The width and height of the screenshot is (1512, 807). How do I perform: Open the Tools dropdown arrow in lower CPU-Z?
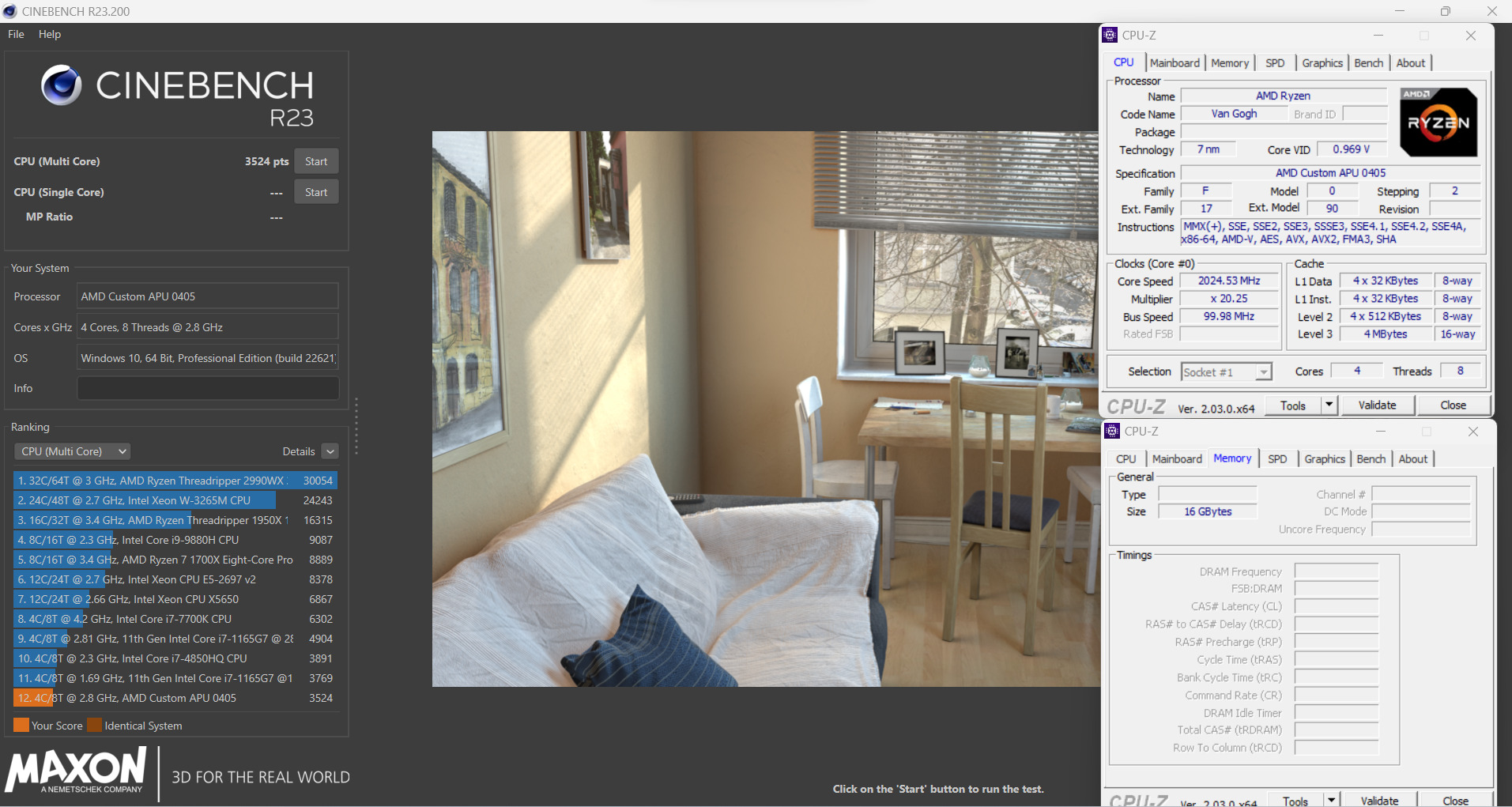point(1332,800)
